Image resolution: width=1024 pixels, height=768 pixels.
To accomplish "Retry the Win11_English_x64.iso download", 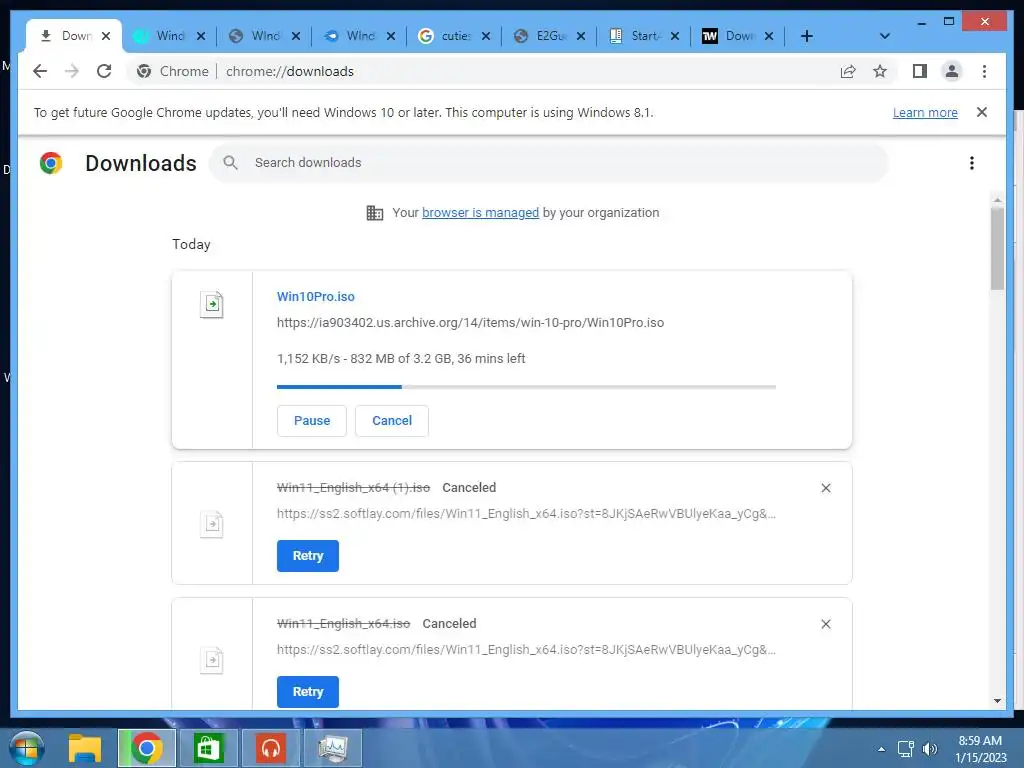I will tap(308, 692).
